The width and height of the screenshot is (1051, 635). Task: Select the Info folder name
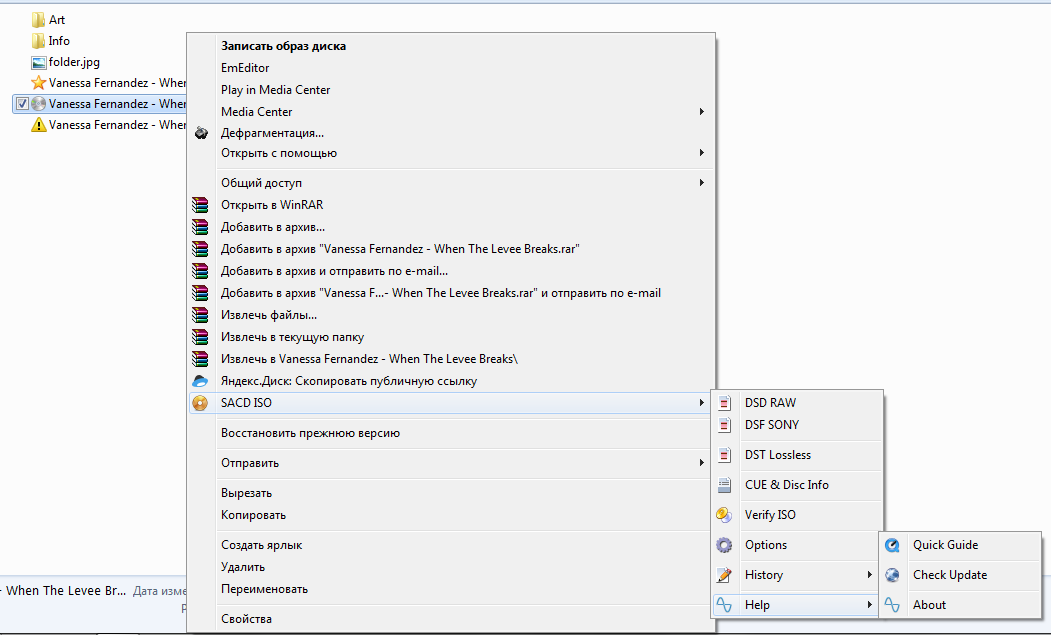point(59,41)
